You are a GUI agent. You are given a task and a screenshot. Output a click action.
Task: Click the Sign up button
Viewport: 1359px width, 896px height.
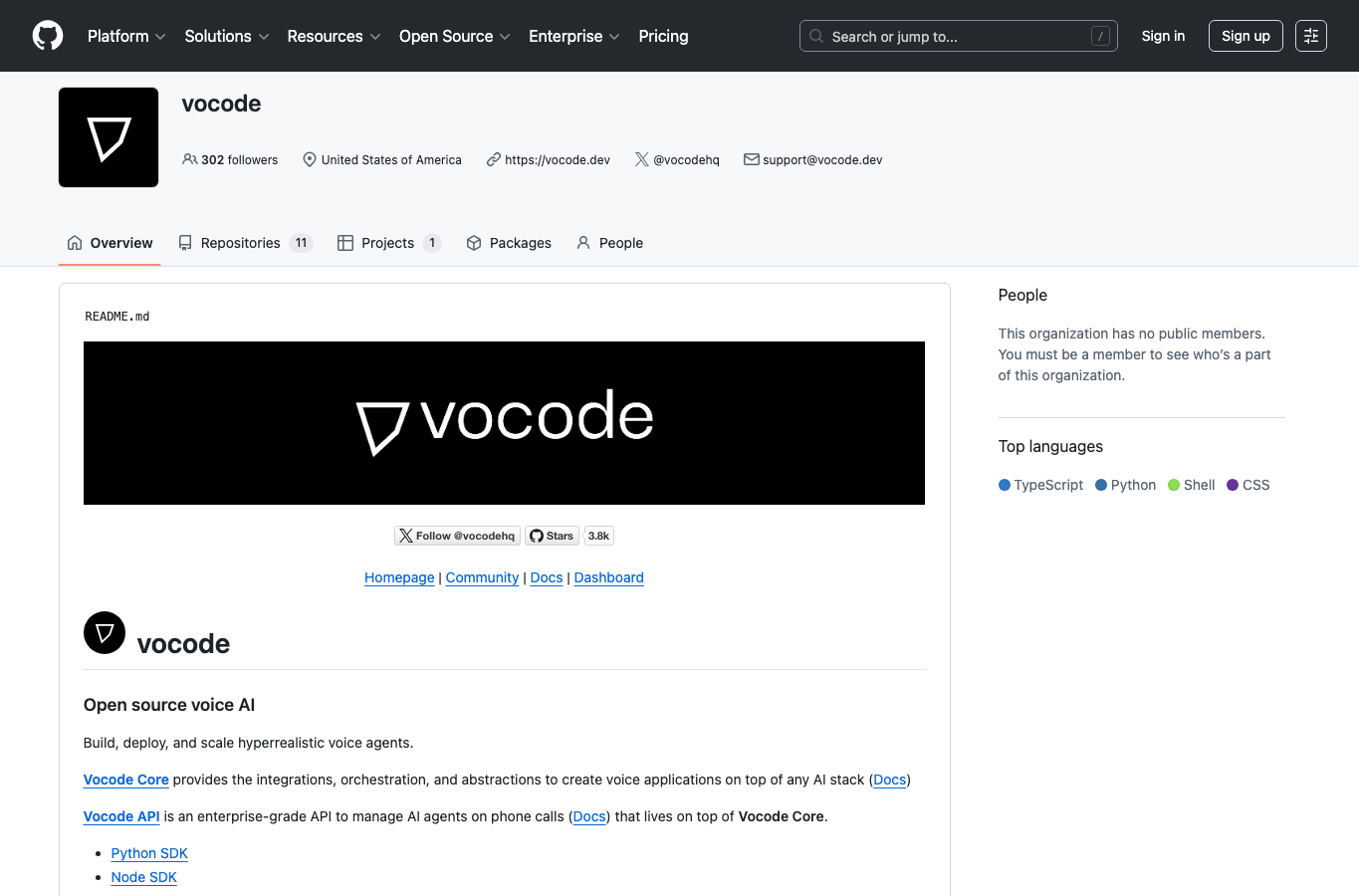tap(1246, 36)
